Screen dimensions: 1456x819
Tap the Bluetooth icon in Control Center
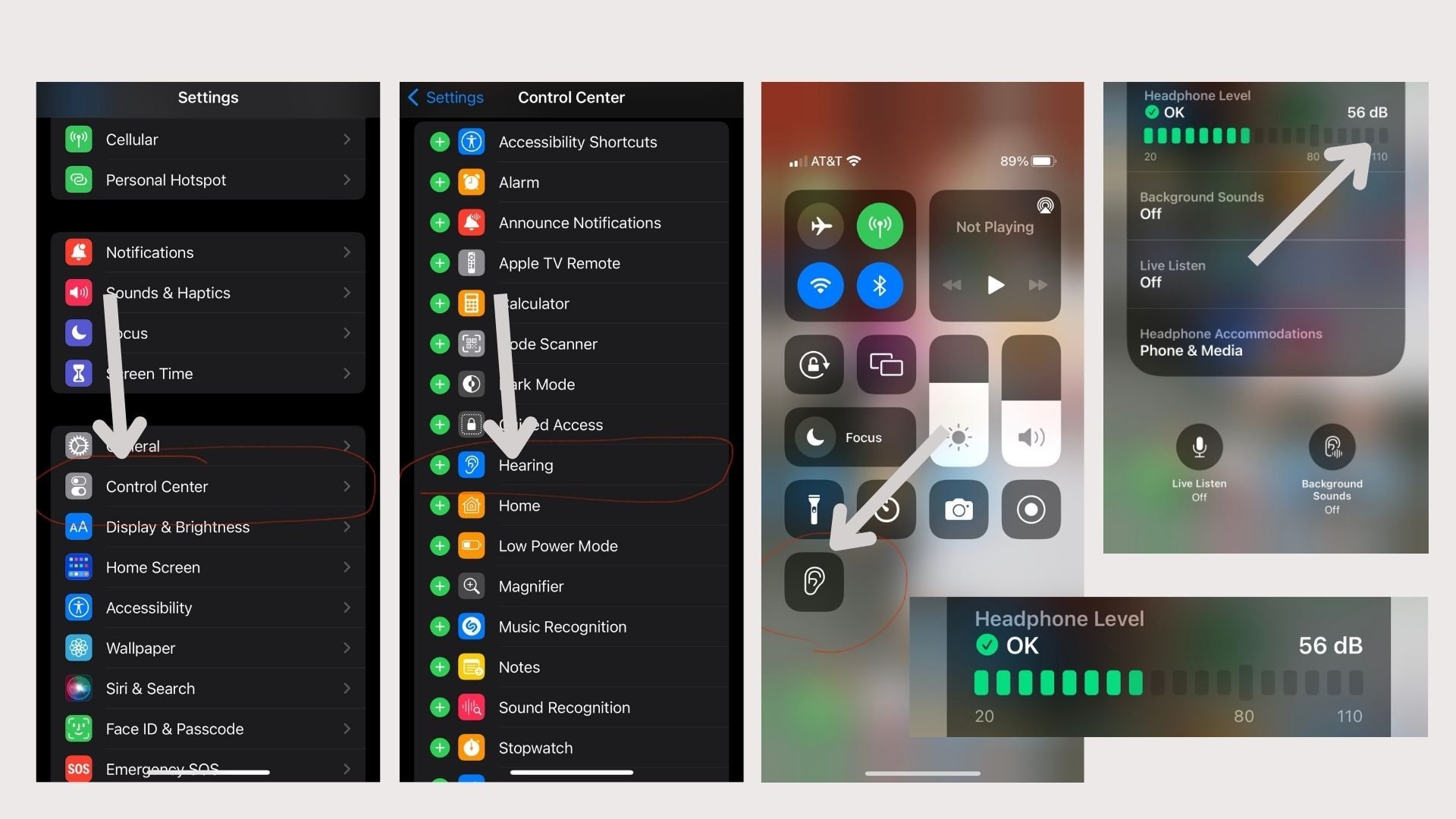click(879, 287)
